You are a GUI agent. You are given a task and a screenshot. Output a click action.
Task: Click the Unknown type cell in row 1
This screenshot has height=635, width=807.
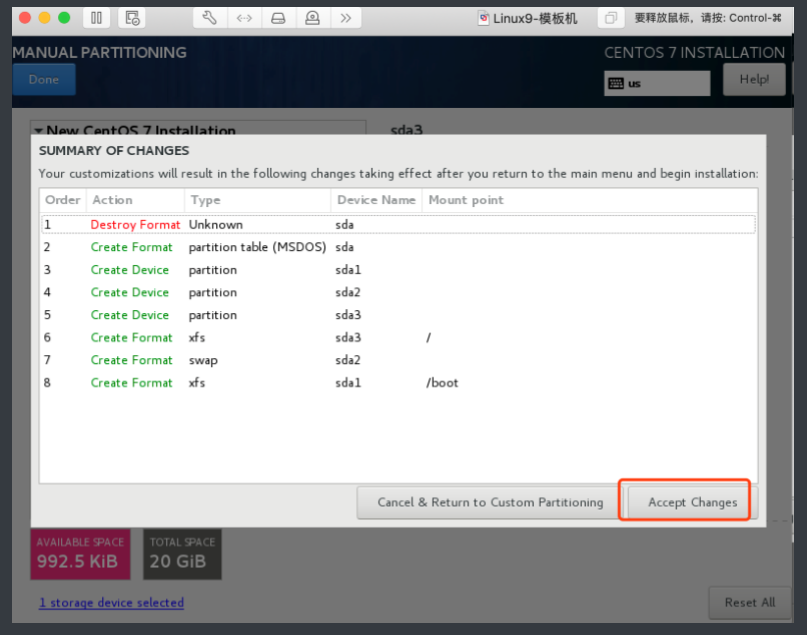(216, 224)
